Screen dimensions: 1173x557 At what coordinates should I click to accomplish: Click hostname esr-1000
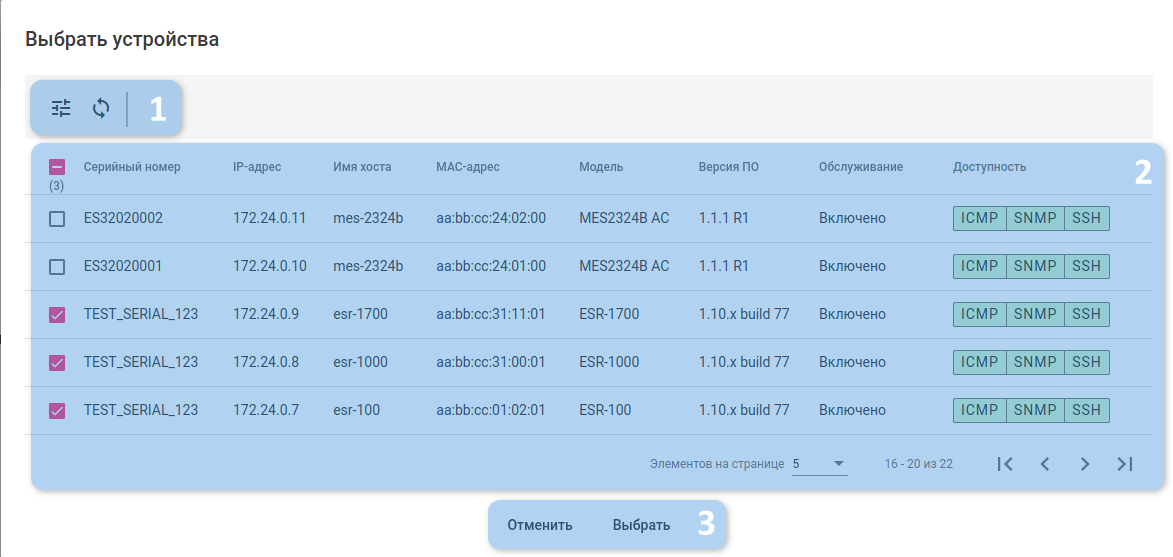click(x=361, y=362)
